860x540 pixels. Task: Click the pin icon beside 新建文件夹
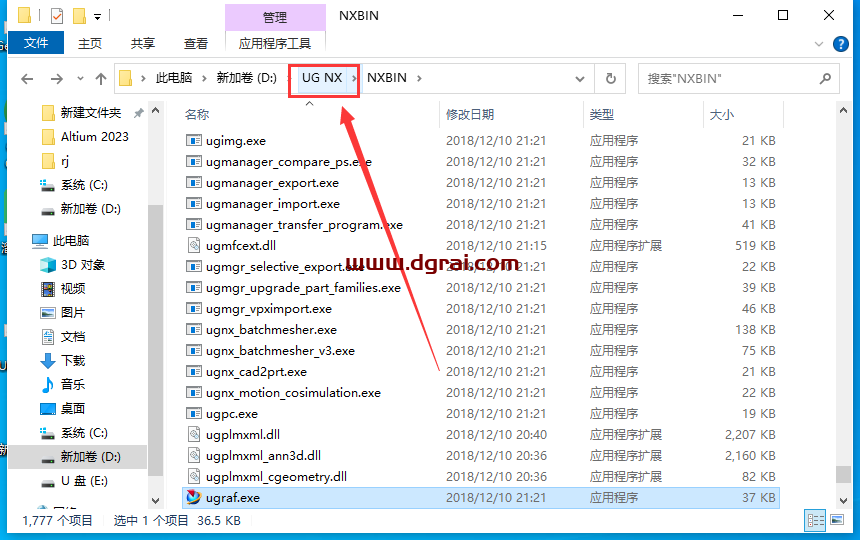(139, 113)
